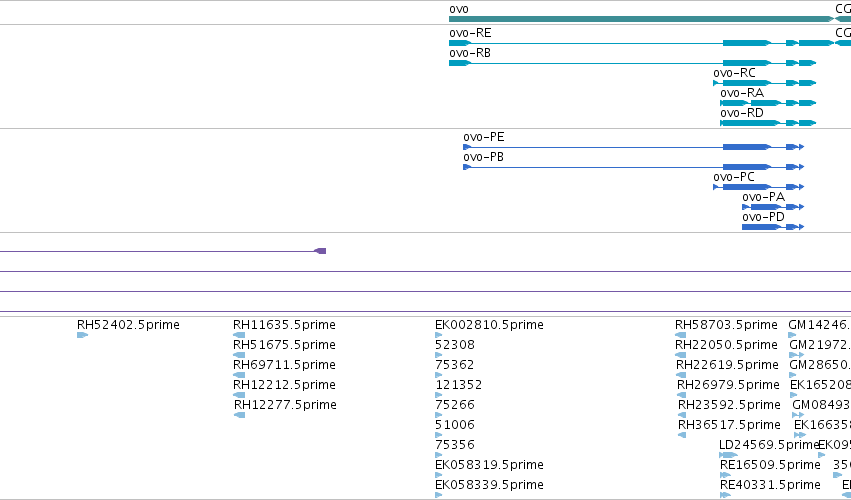Click the EST starting with GM08493

[822, 406]
